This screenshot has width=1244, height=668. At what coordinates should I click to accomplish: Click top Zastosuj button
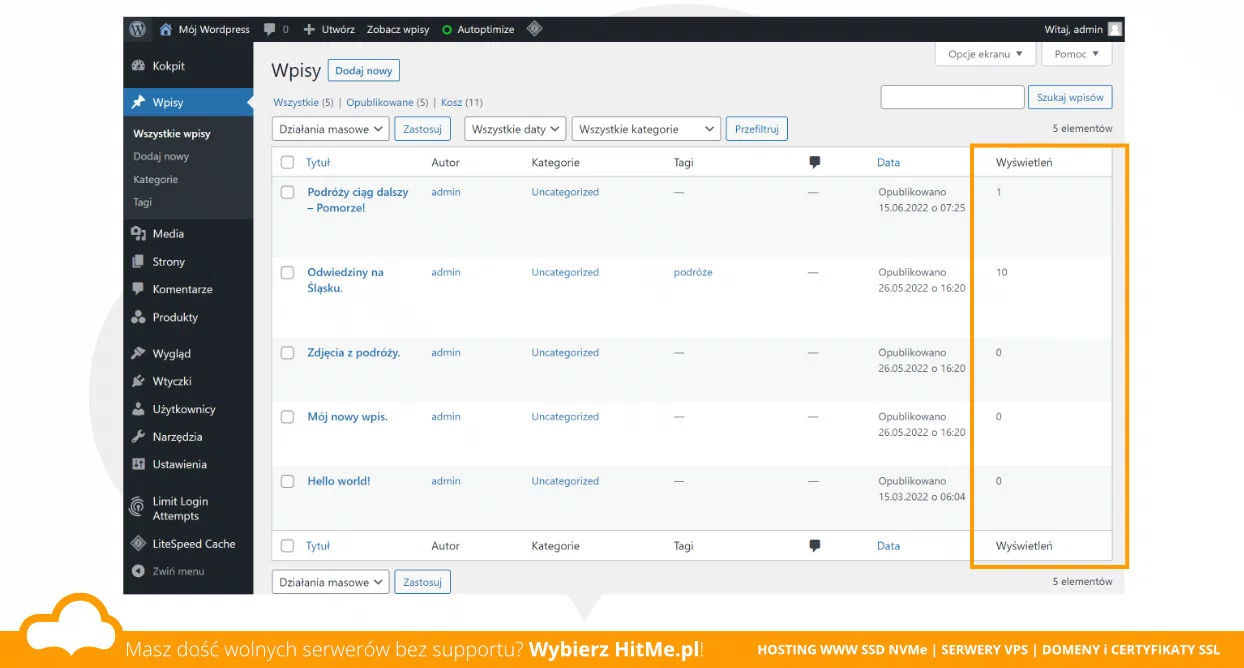[x=423, y=129]
